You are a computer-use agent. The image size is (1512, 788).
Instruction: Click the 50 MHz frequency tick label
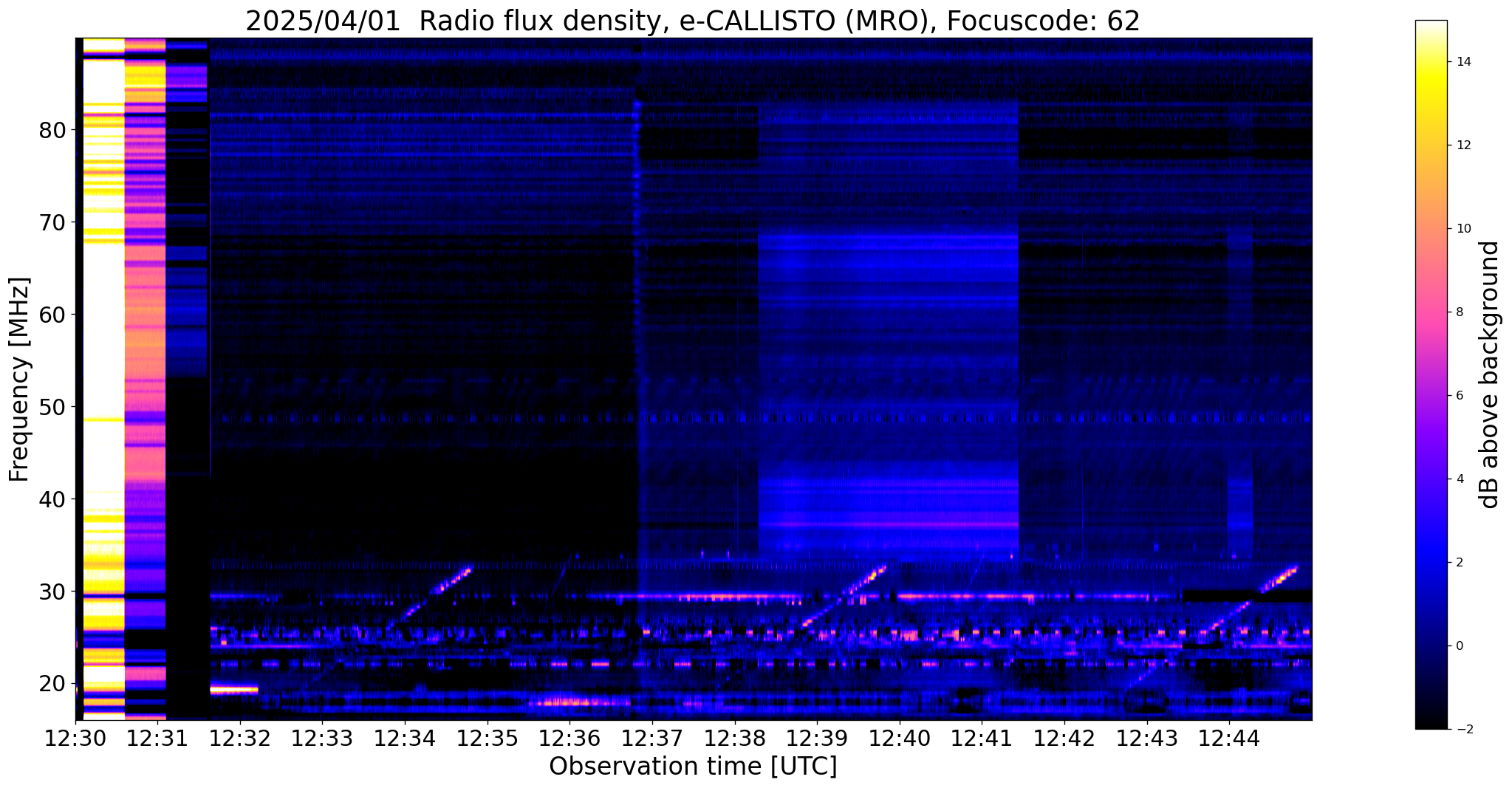coord(52,407)
